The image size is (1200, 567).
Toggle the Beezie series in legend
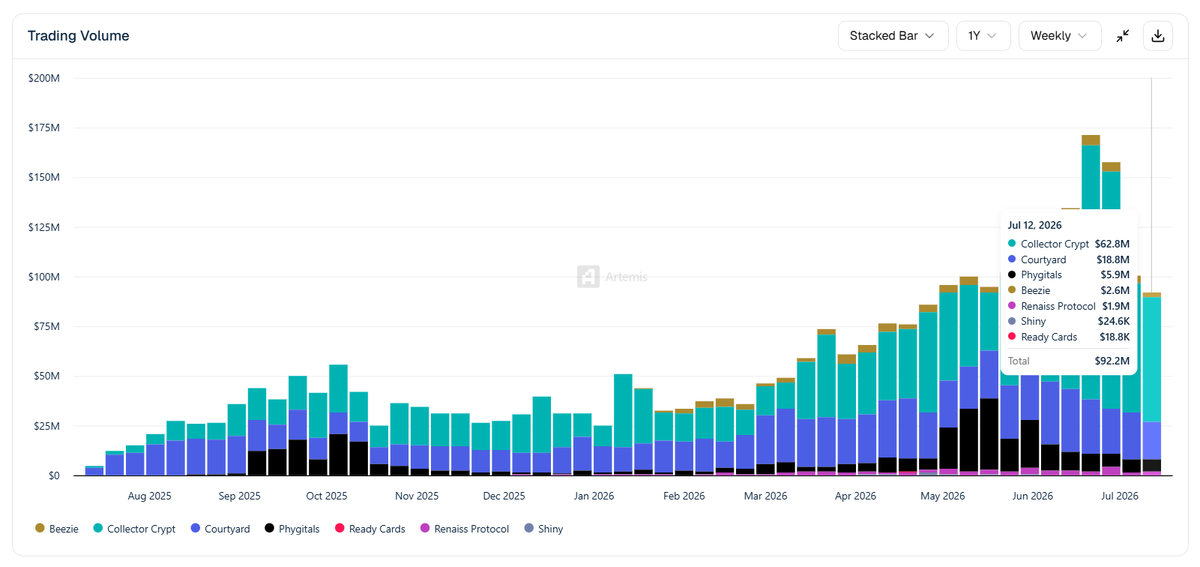pyautogui.click(x=56, y=529)
